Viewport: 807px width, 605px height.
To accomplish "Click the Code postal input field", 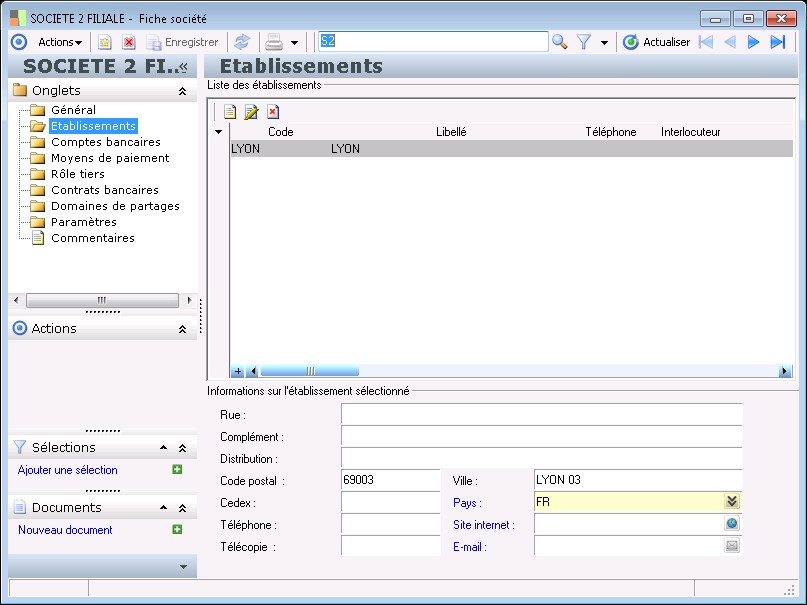I will pyautogui.click(x=390, y=480).
